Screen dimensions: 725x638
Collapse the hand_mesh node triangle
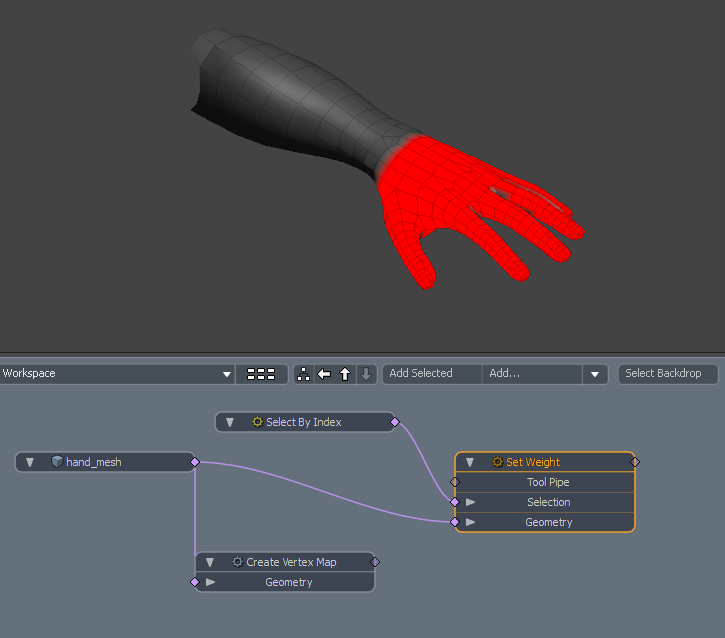[x=30, y=462]
